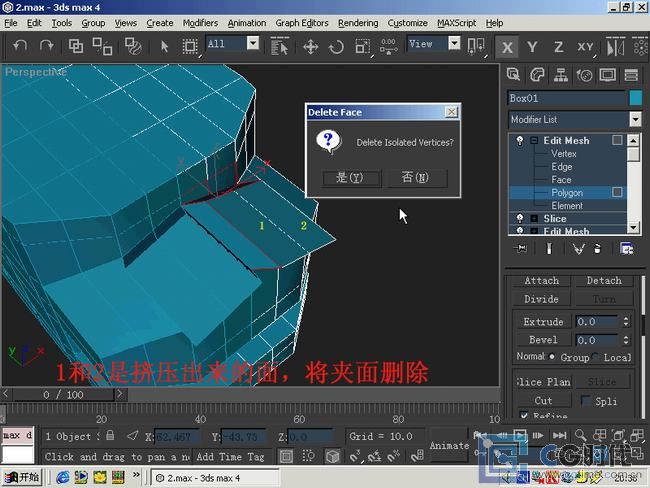Select Local normal radio button
This screenshot has width=650, height=488.
point(596,356)
